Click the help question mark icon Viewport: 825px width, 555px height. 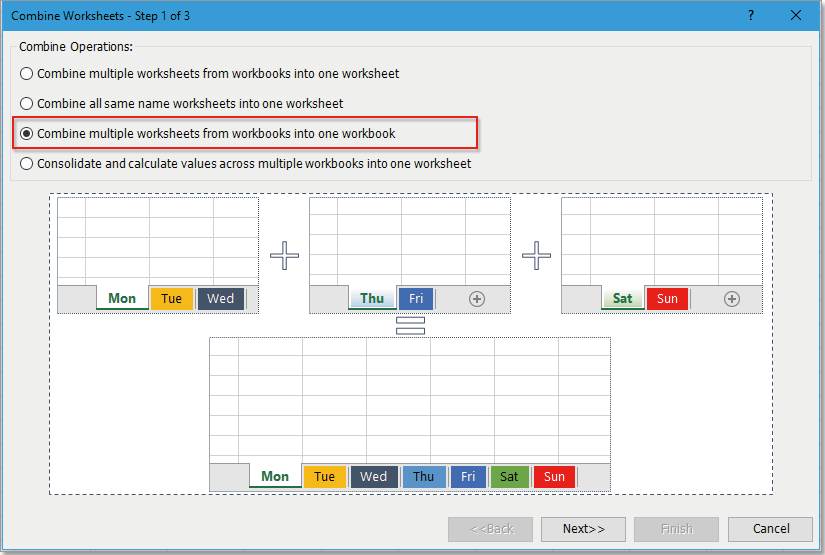750,15
